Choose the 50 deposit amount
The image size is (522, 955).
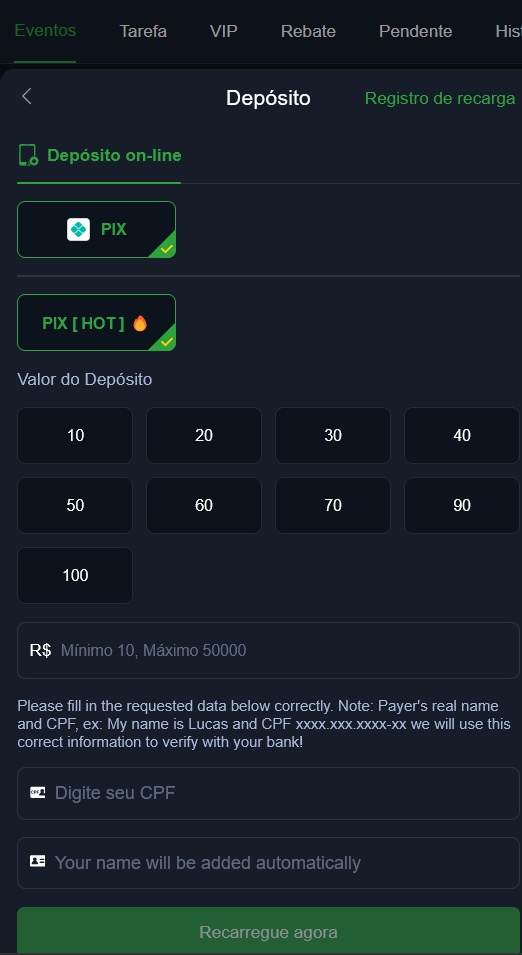pos(75,506)
